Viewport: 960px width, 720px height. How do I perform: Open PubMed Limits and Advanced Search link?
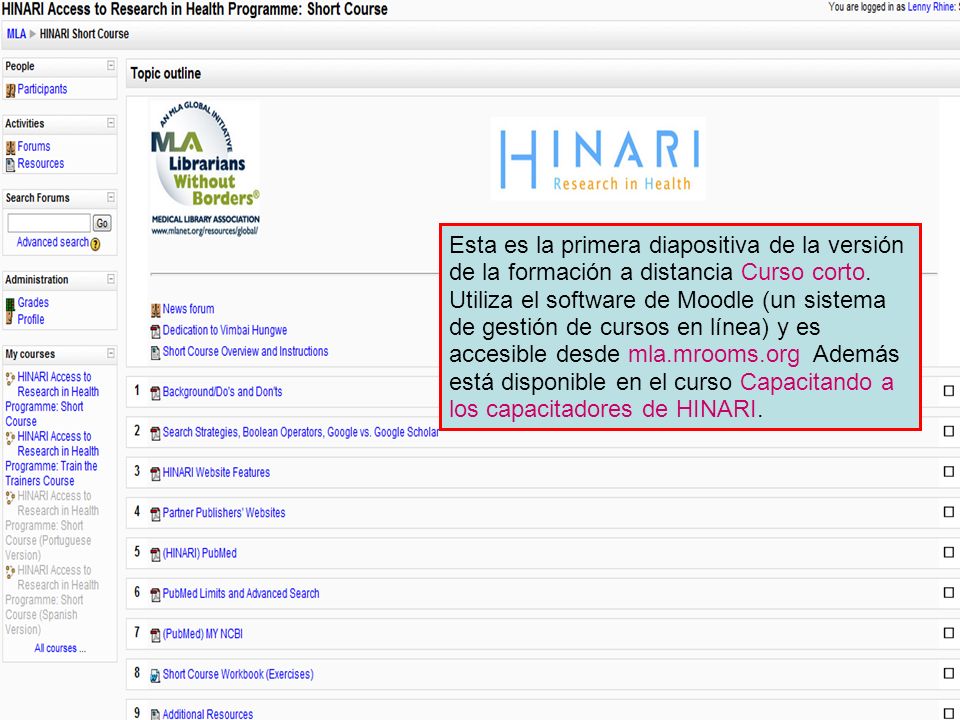coord(241,594)
